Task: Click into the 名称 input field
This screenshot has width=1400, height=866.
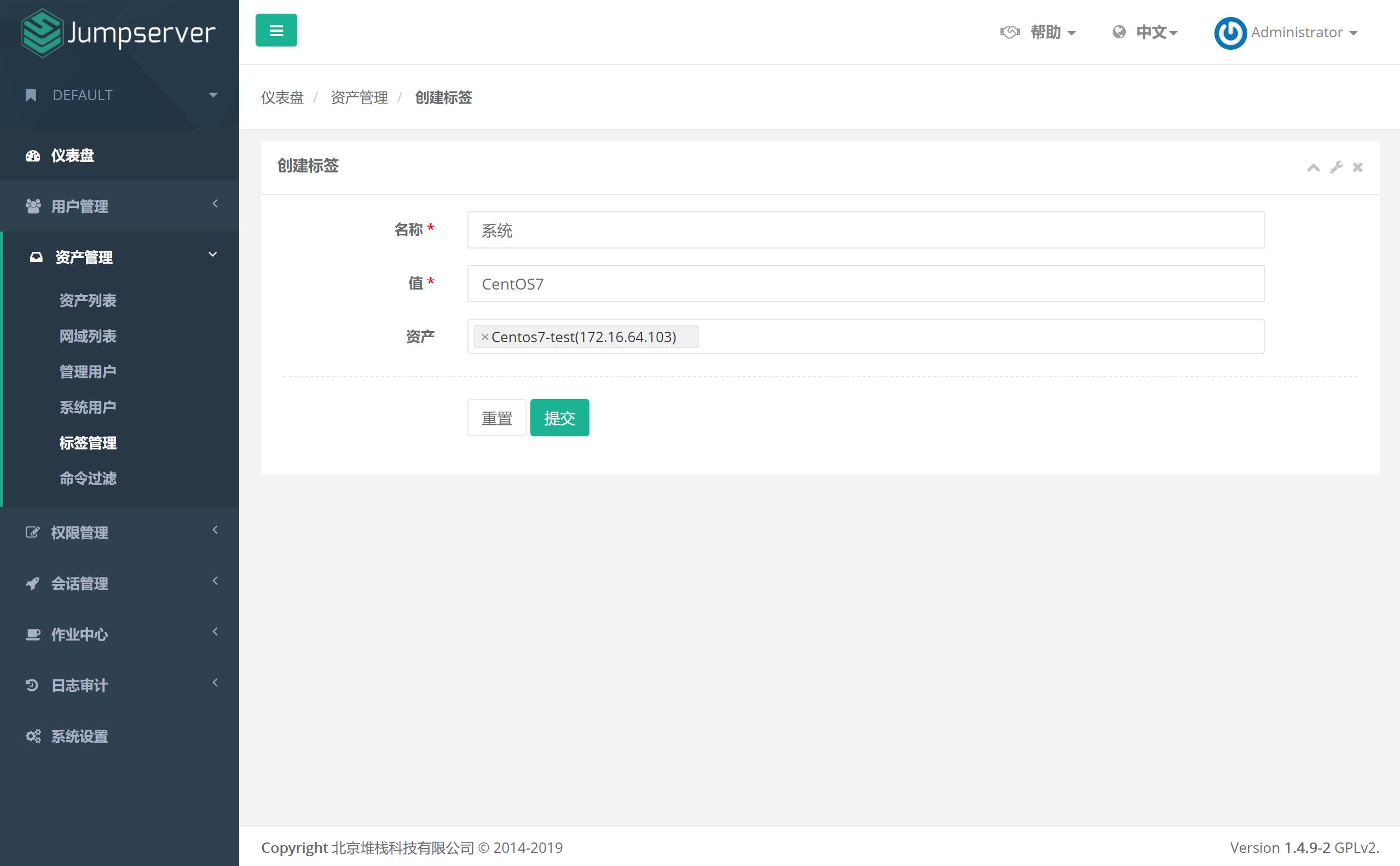Action: click(866, 230)
